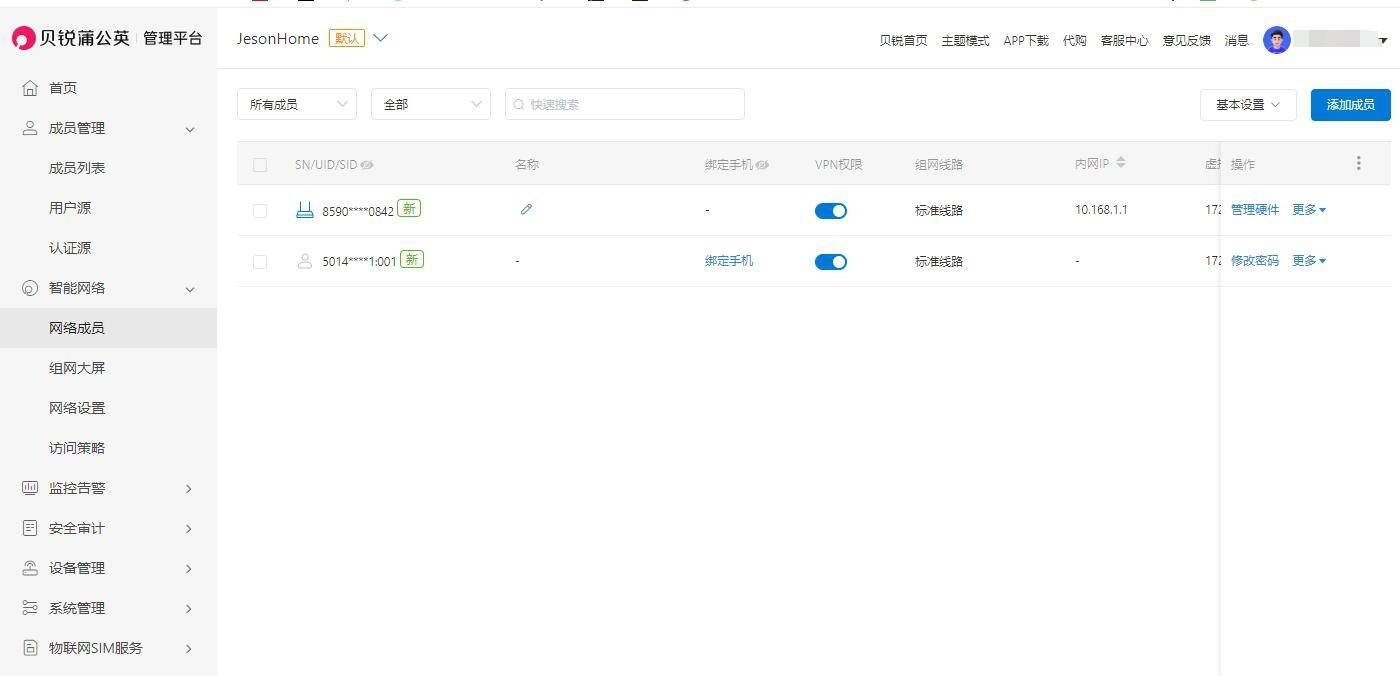
Task: Edit name pencil icon for 8590****0842
Action: point(527,209)
